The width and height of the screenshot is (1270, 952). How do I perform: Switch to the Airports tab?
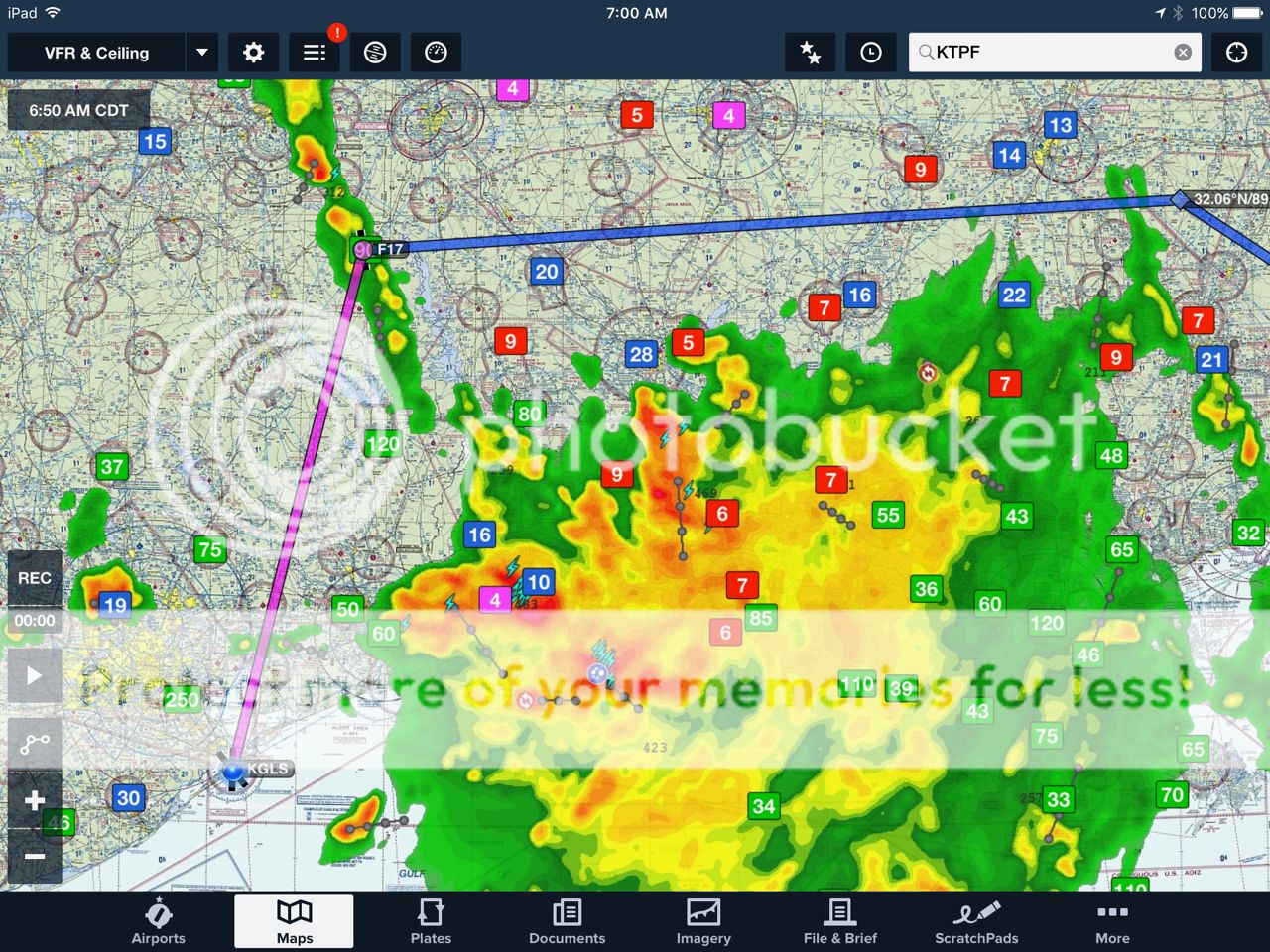point(159,922)
